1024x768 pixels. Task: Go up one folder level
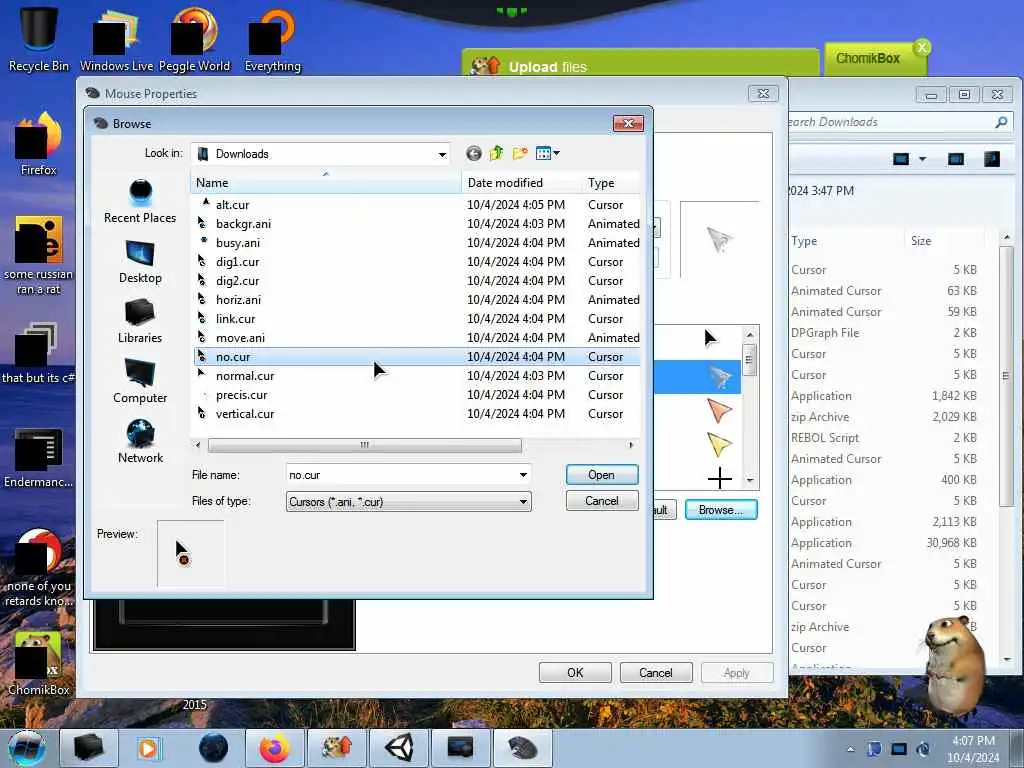click(x=496, y=153)
